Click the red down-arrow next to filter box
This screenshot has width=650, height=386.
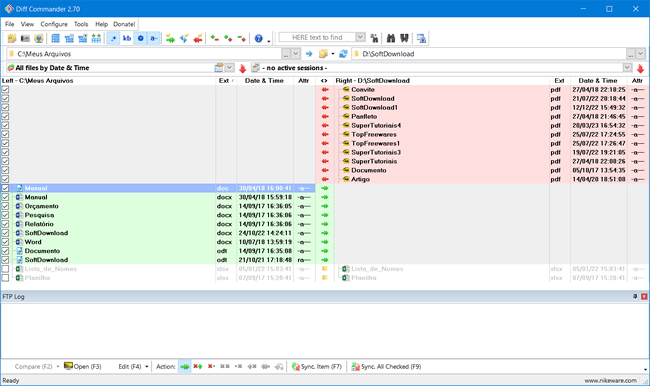coord(243,68)
